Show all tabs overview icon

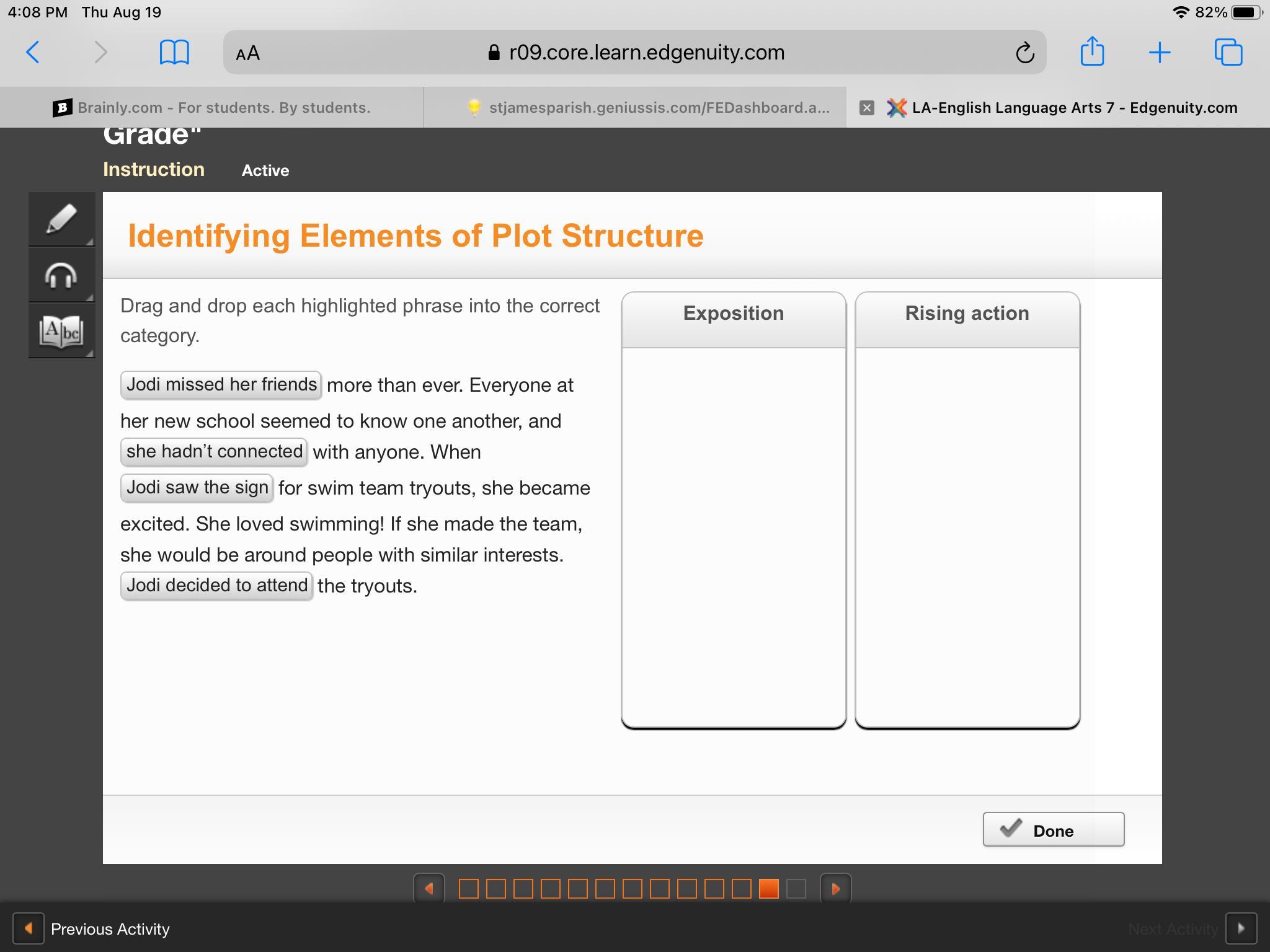1228,52
